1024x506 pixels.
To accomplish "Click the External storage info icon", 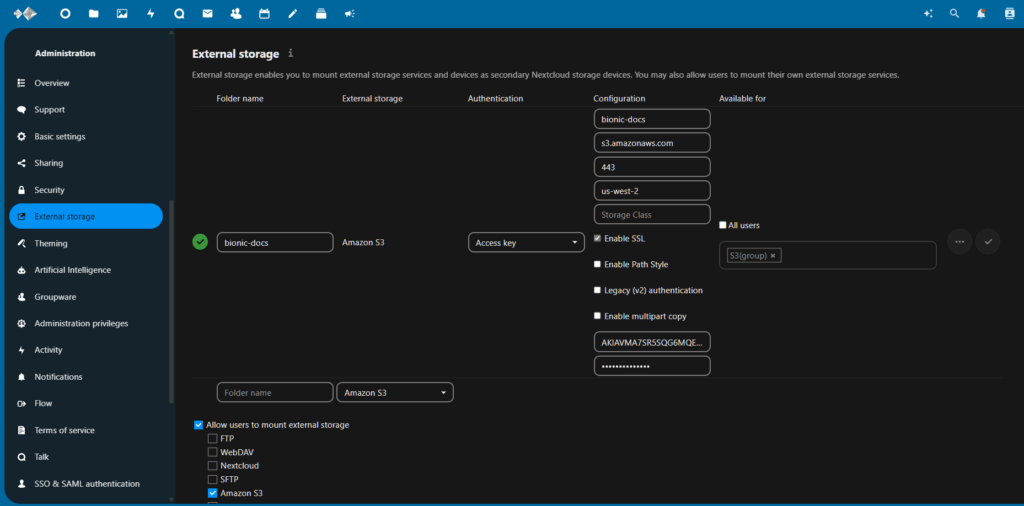I will pos(291,53).
